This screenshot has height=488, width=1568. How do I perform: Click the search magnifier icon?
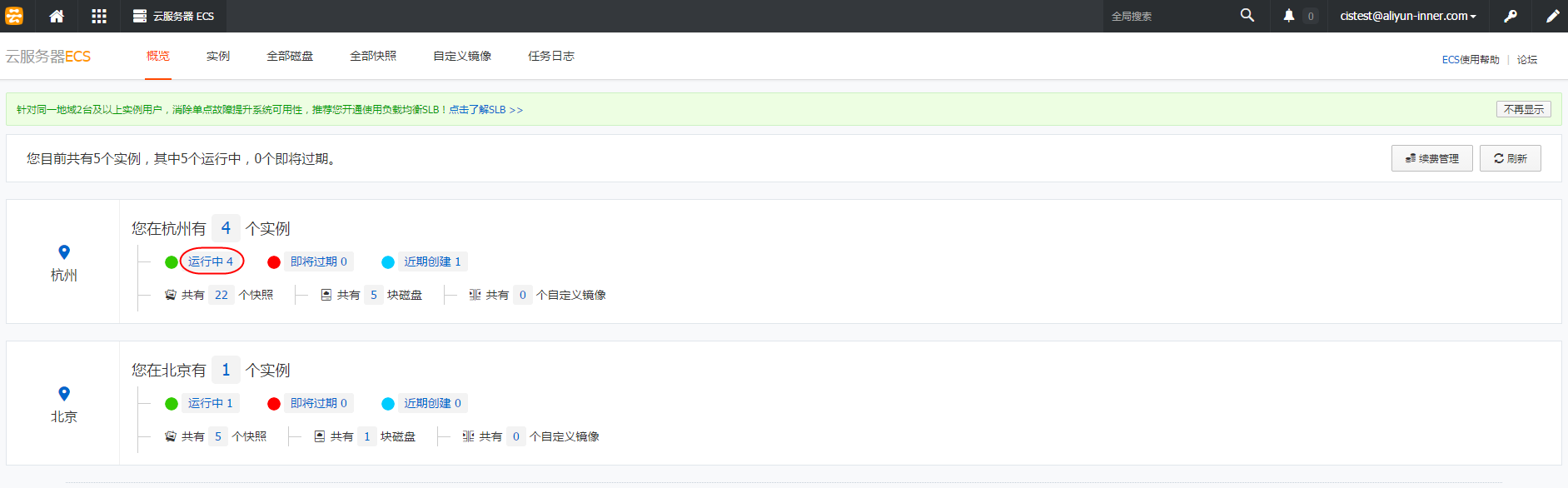tap(1247, 16)
